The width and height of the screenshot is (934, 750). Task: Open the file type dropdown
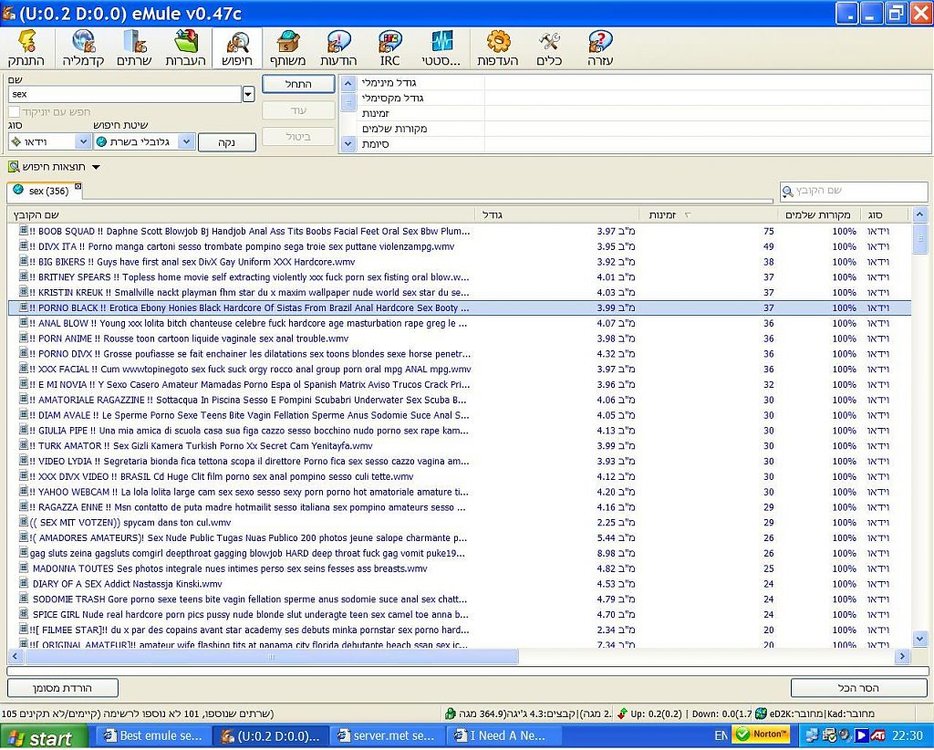point(83,142)
